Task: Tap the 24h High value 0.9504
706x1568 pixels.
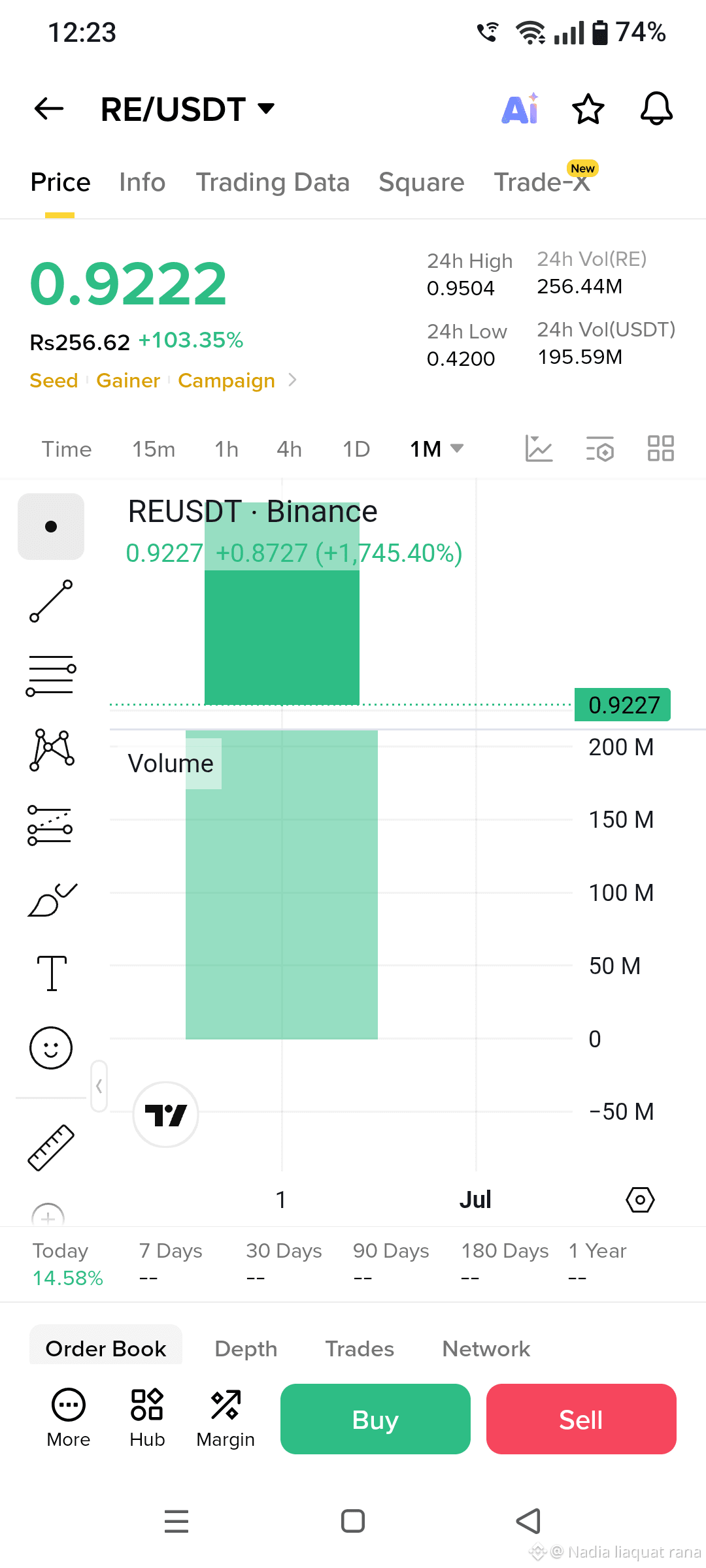Action: [460, 288]
